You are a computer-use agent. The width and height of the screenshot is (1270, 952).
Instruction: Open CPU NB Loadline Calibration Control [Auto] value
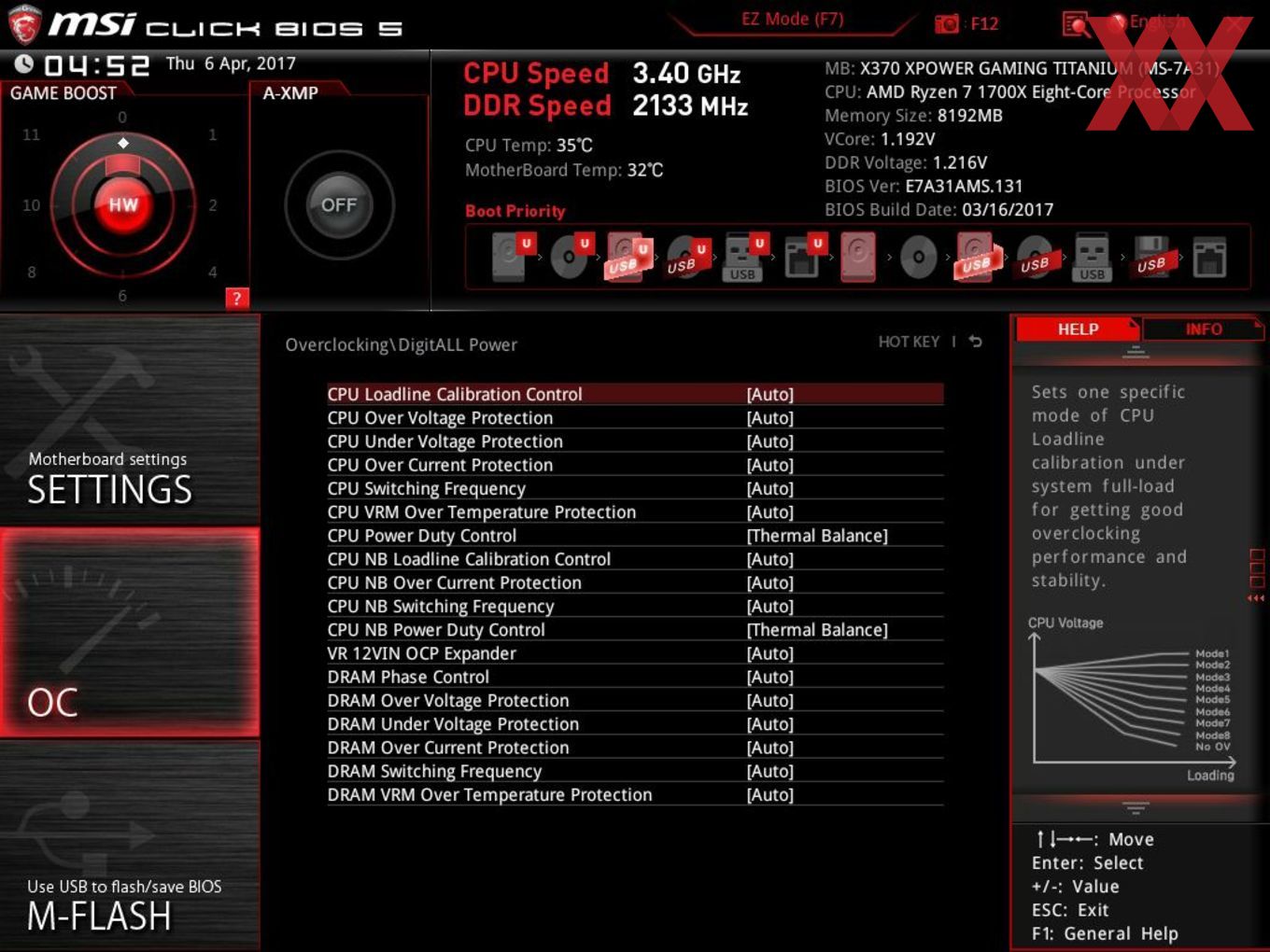click(770, 559)
